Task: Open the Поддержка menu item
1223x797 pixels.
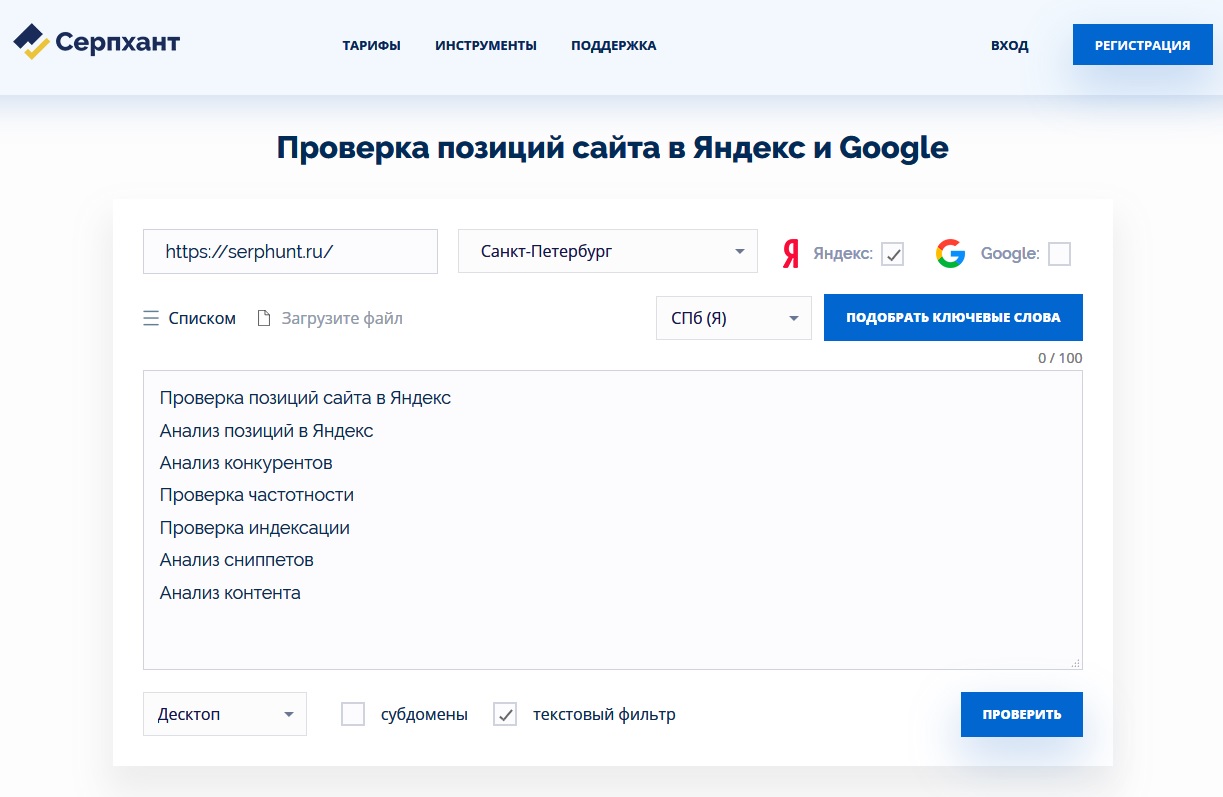Action: (x=614, y=45)
